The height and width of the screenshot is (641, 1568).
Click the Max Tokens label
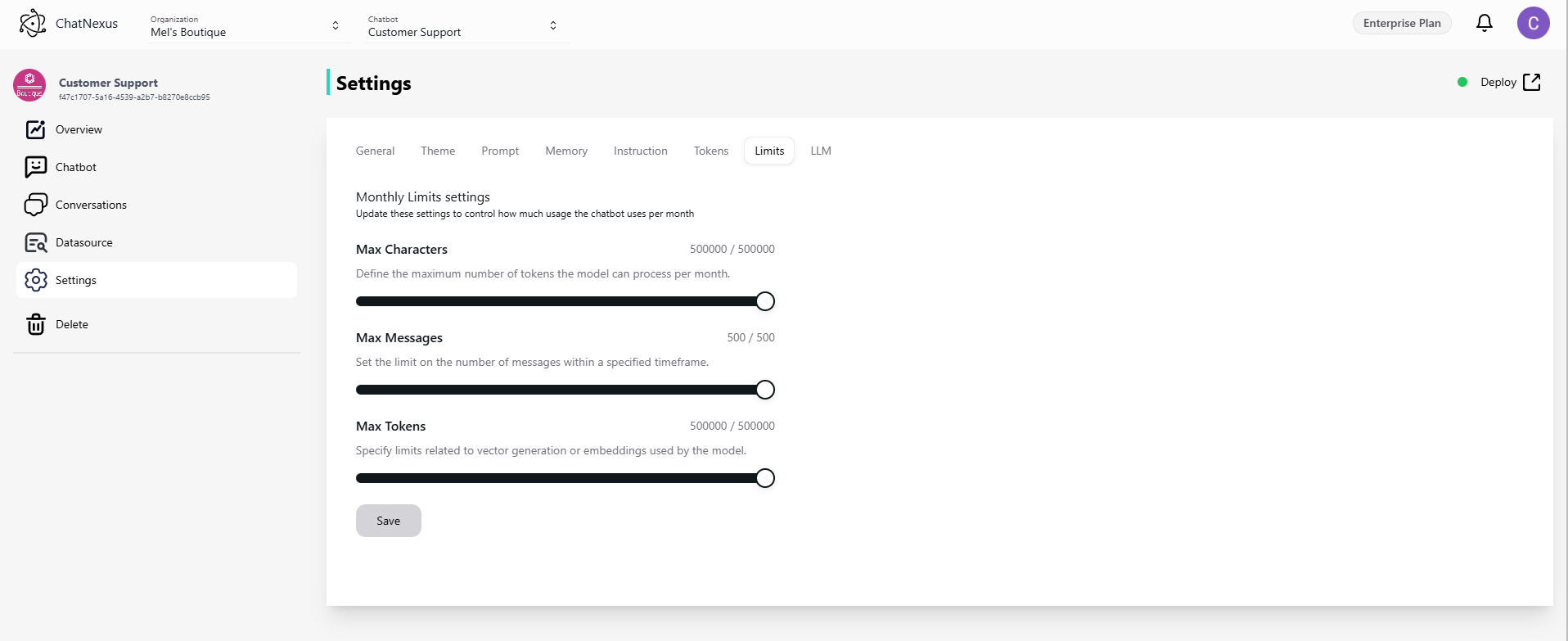390,426
